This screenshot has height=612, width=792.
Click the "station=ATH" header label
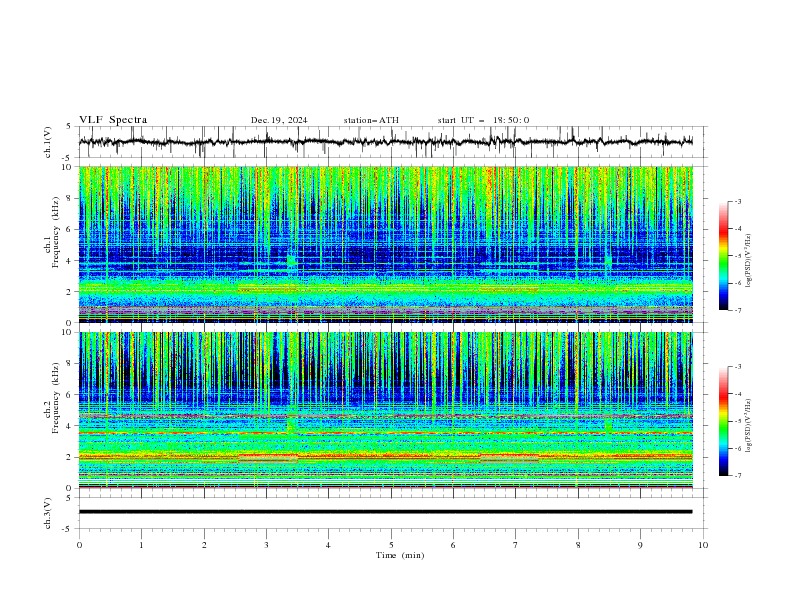(x=371, y=120)
